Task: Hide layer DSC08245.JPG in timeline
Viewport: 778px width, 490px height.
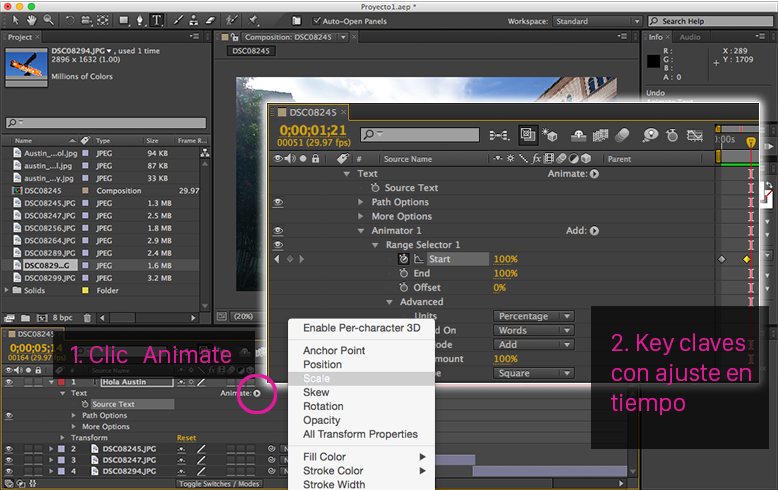Action: click(9, 449)
